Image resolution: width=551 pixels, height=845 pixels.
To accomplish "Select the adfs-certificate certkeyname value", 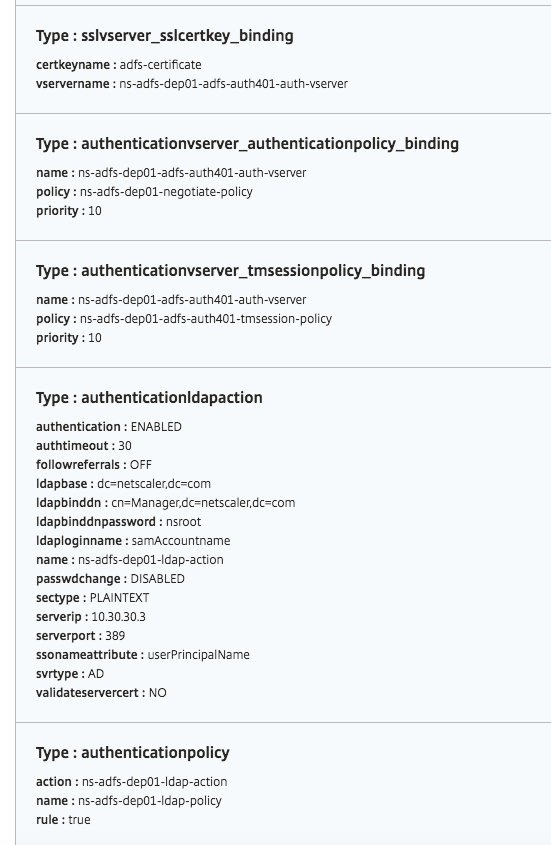I will (160, 65).
